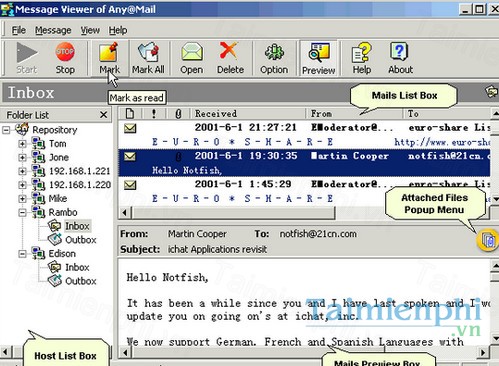
Task: Click envelope icon of 1:45:29 mail
Action: tap(130, 184)
